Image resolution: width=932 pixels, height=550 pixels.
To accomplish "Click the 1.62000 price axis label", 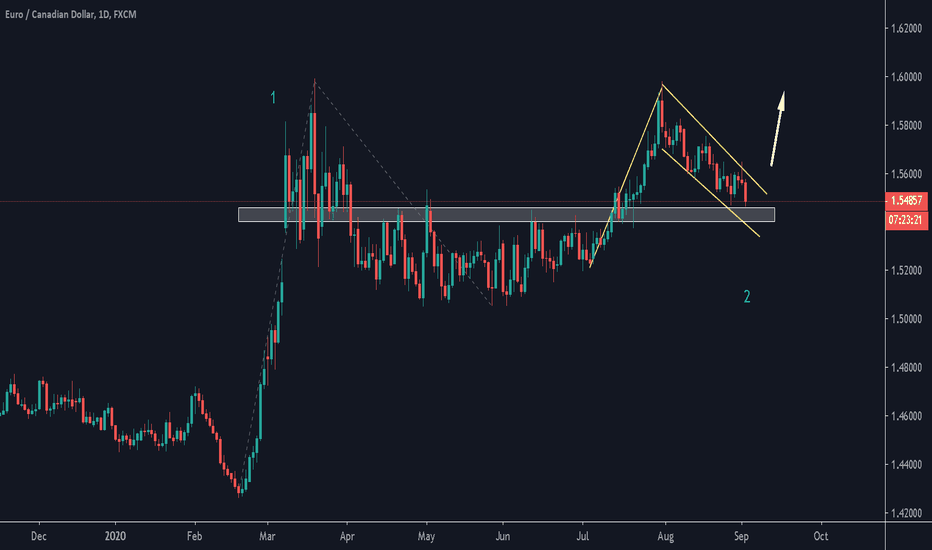I will pos(906,29).
